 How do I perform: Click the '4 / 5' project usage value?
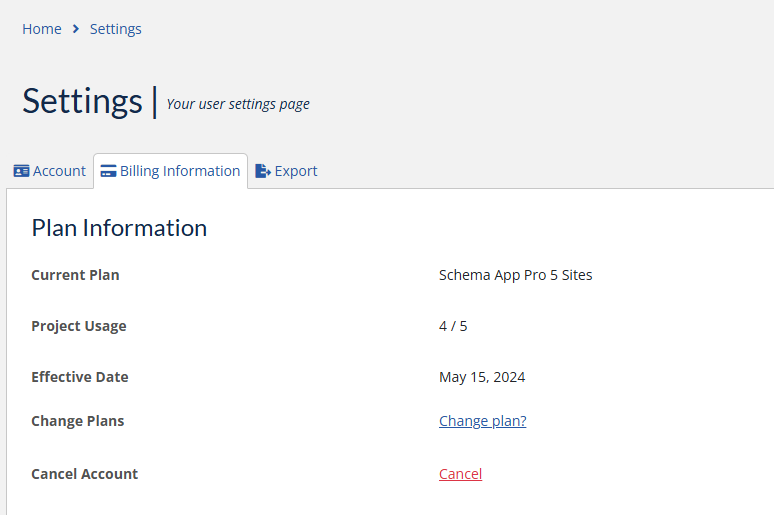click(x=453, y=326)
